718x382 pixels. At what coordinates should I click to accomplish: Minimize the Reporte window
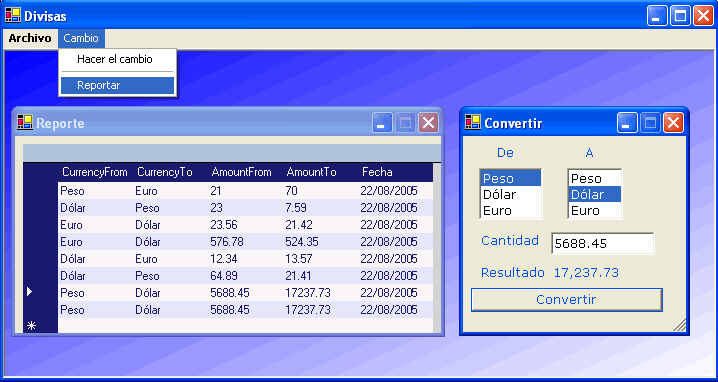tap(382, 123)
